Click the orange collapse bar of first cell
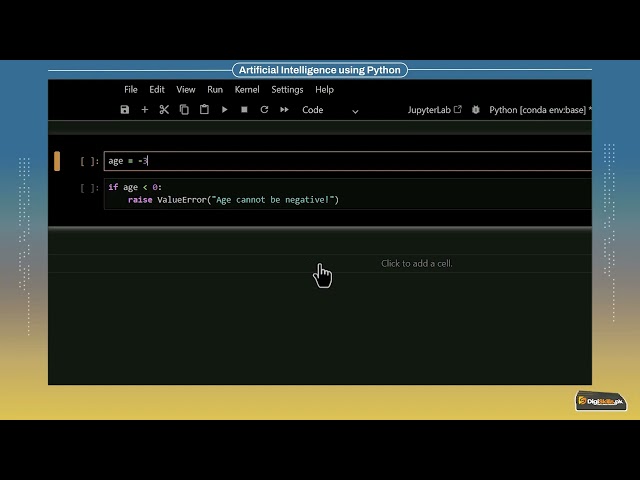 pyautogui.click(x=57, y=161)
